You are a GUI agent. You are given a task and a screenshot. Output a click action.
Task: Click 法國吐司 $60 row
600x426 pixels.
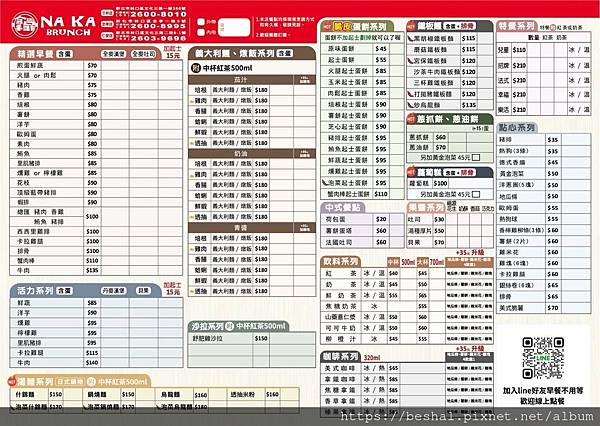pos(362,242)
